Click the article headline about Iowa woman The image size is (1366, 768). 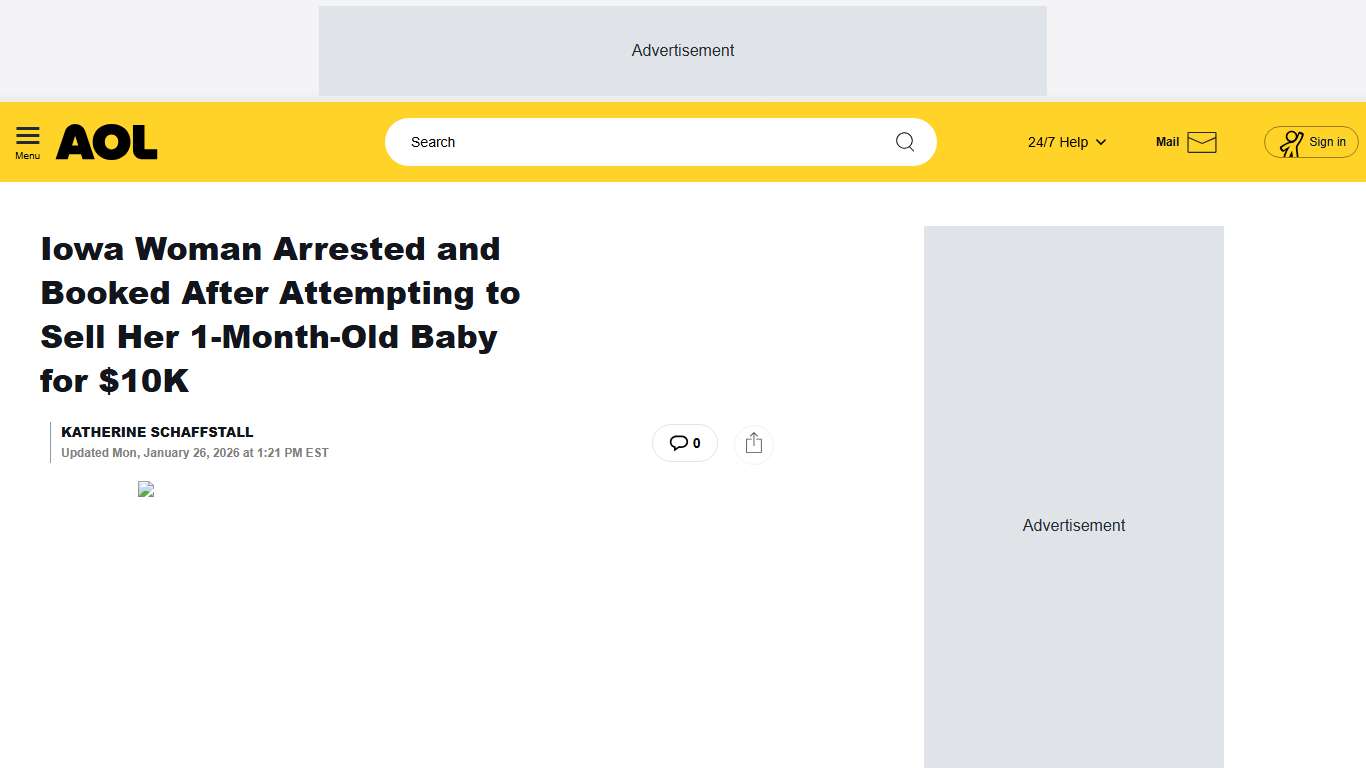pyautogui.click(x=280, y=315)
